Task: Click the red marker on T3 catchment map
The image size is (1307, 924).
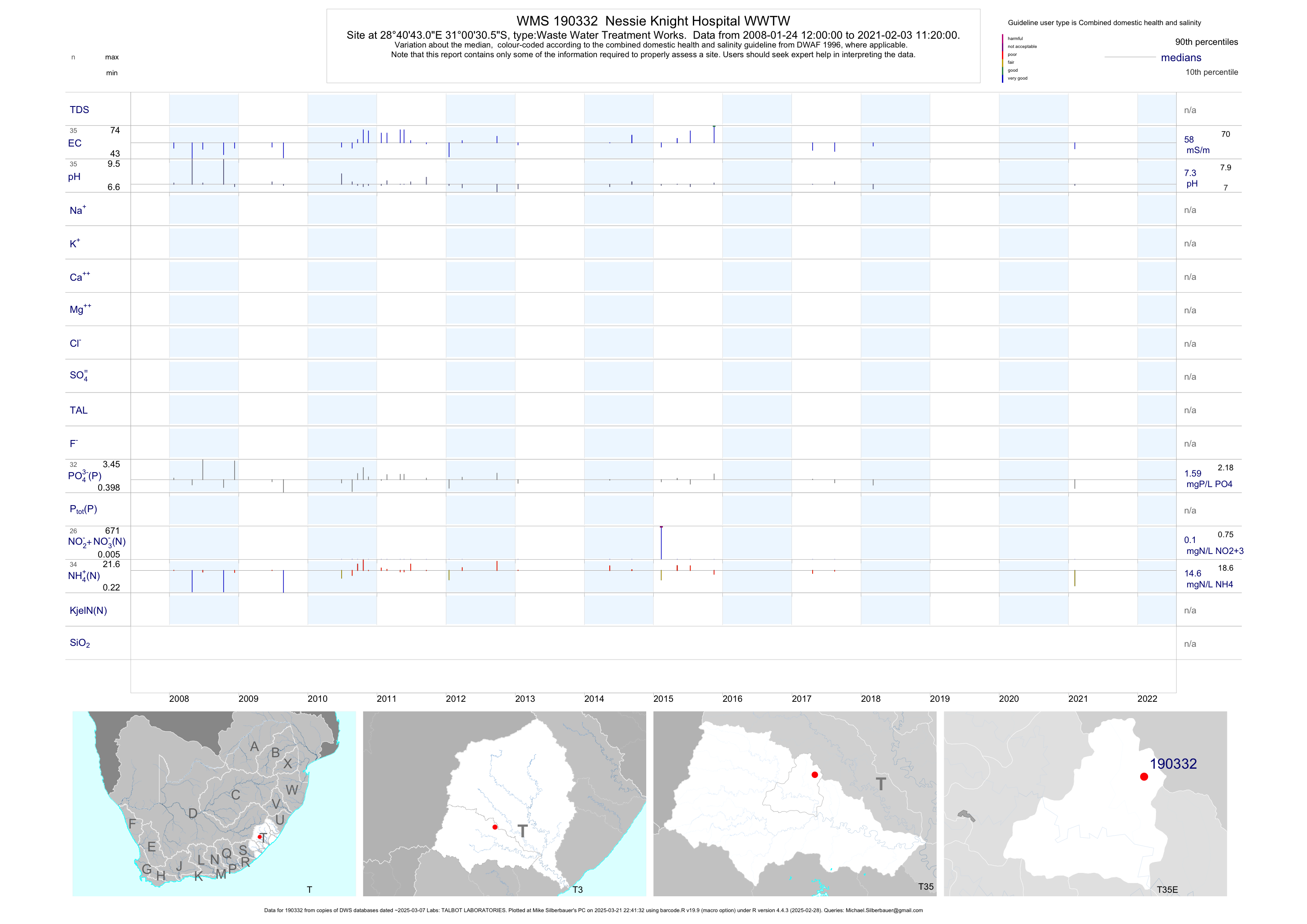Action: point(495,827)
